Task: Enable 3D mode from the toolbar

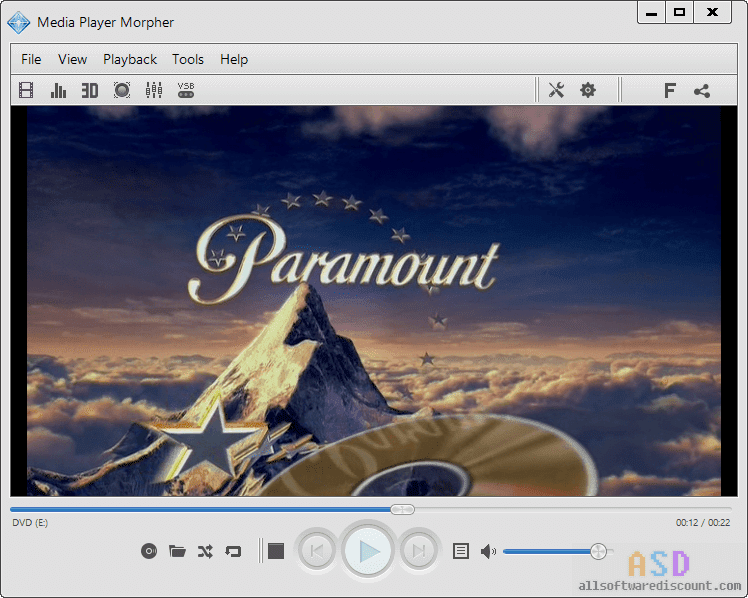Action: click(x=90, y=90)
